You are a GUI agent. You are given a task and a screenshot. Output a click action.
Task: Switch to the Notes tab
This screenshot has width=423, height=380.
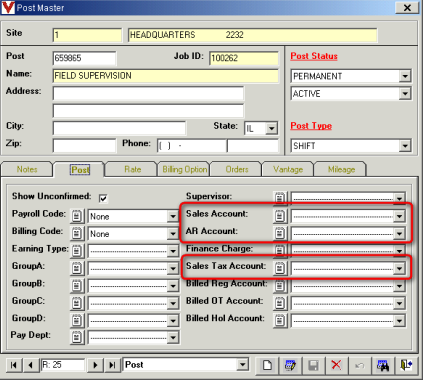[27, 169]
